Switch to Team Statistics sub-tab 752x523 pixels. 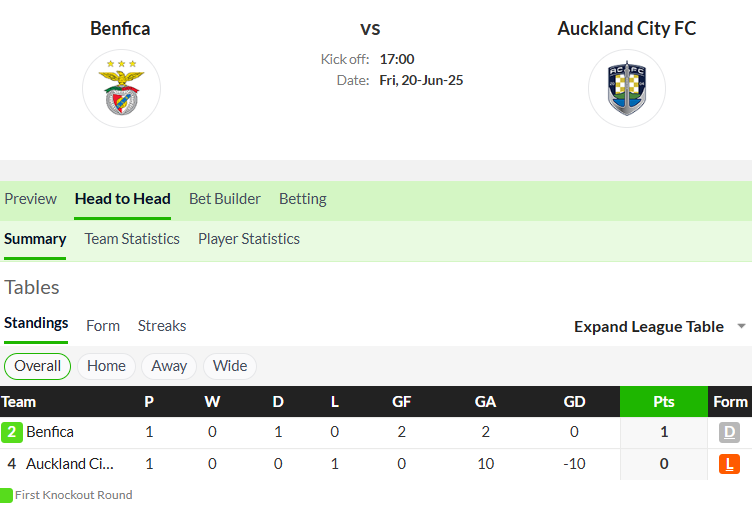(132, 239)
